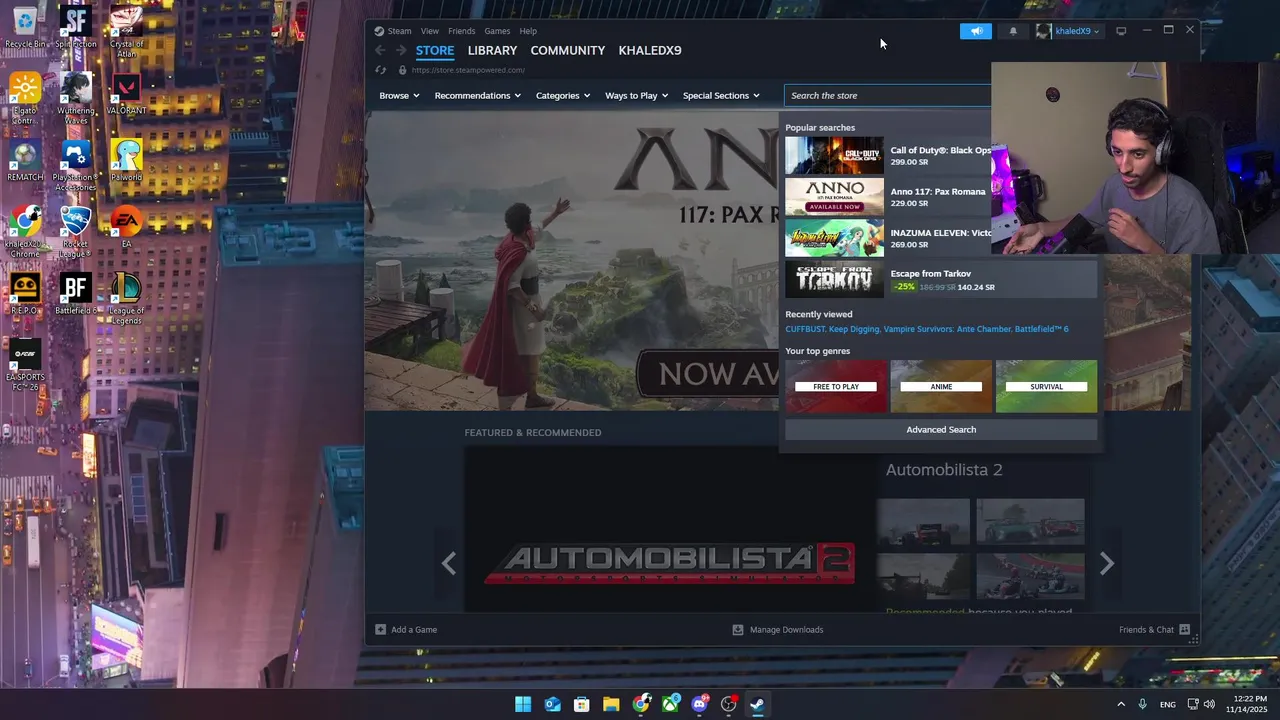Image resolution: width=1280 pixels, height=720 pixels.
Task: Click the Search the store field
Action: [x=888, y=96]
